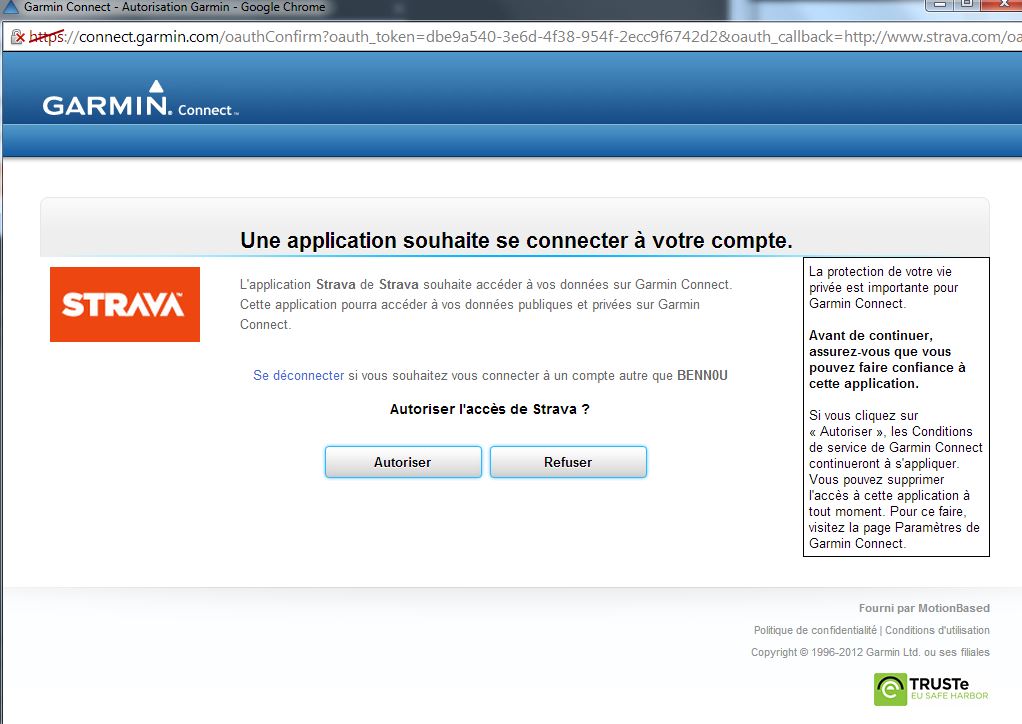Click the 'Si vous cliquez sur « Autoriser »' paragraph

coord(896,480)
